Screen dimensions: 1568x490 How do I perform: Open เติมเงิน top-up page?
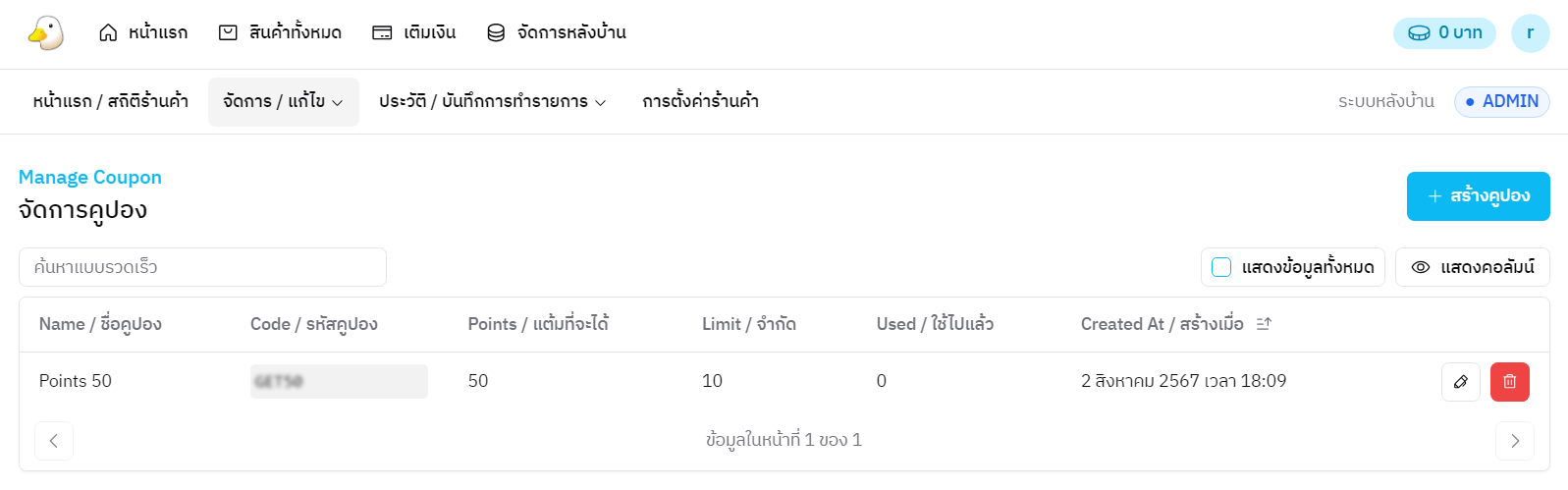tap(413, 33)
